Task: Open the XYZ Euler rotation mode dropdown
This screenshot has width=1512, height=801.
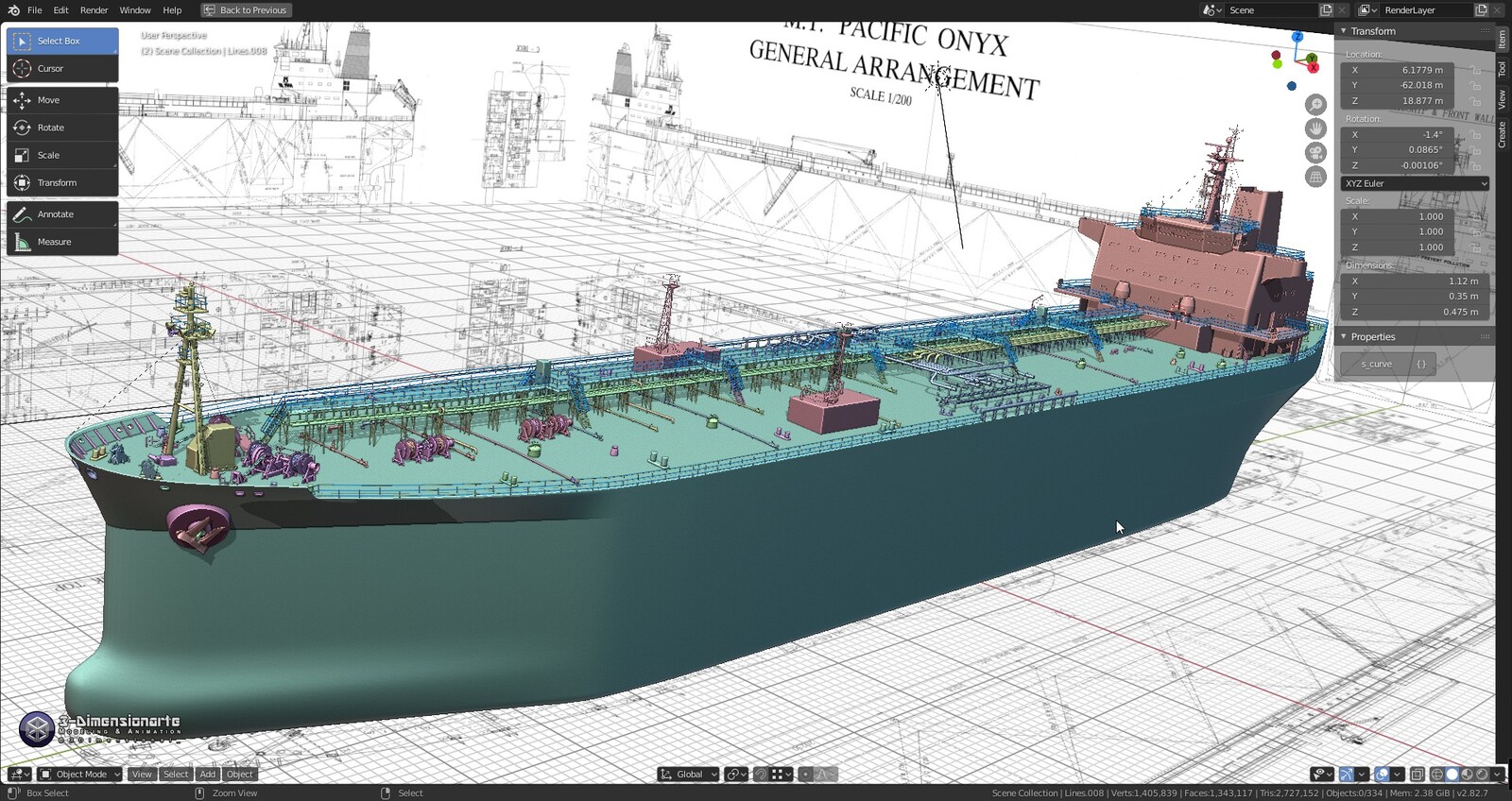Action: click(1415, 183)
